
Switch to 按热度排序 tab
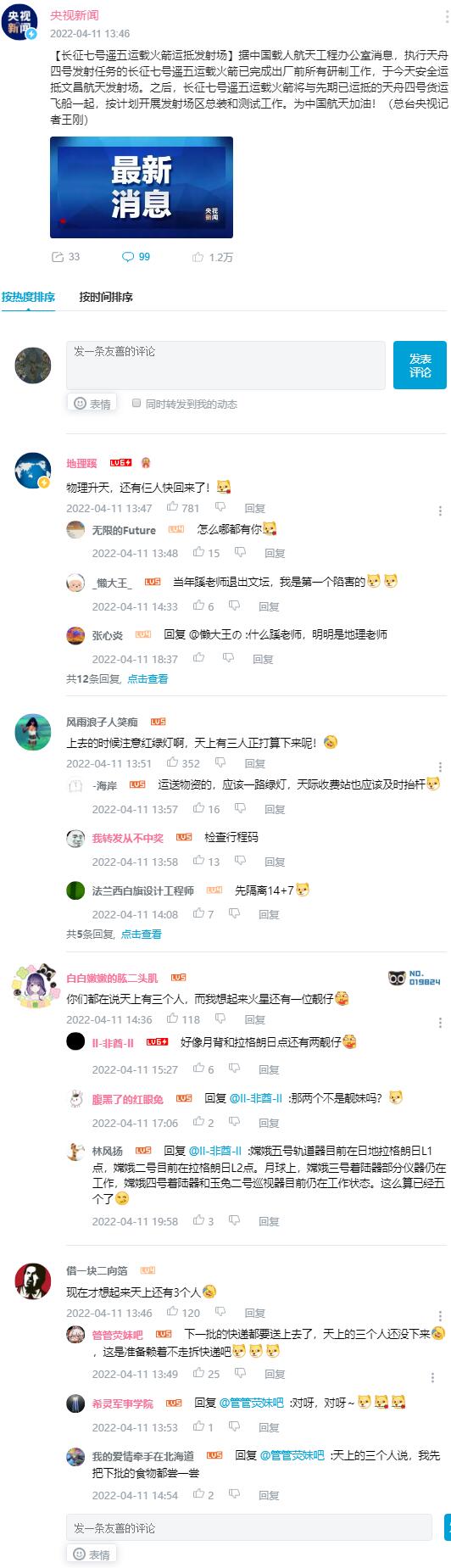28,297
